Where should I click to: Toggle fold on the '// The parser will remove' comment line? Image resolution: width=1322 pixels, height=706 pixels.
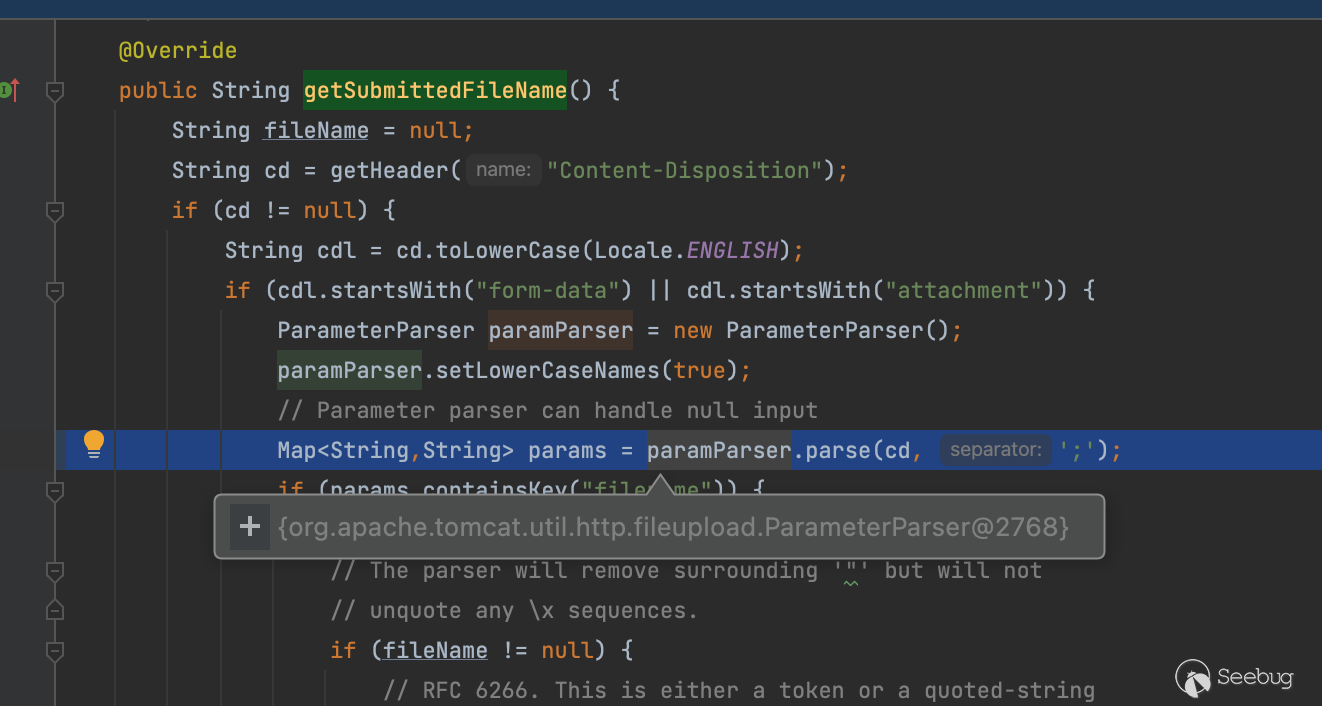pos(55,571)
